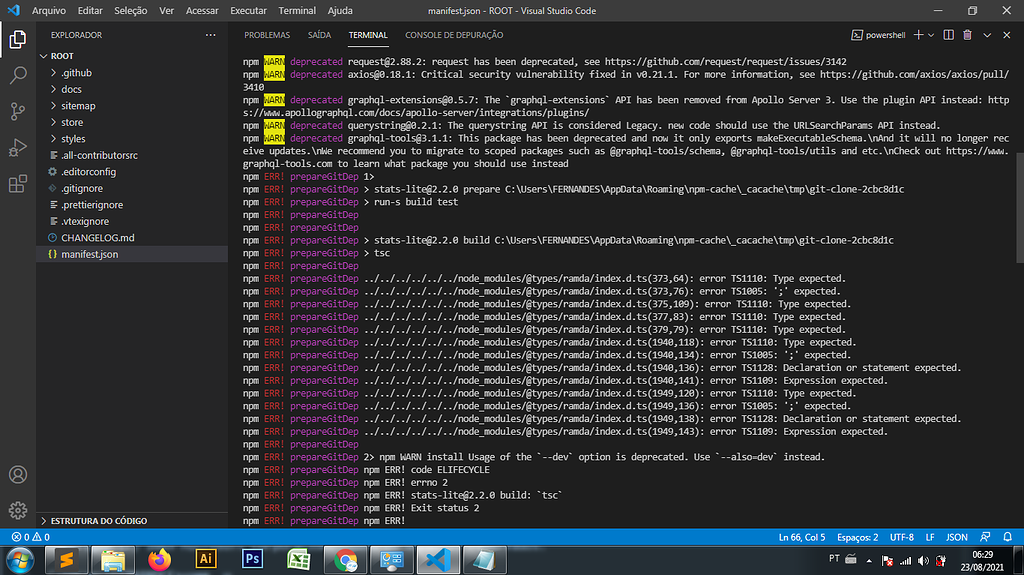Select the powershell terminal label
Viewport: 1024px width, 575px height.
(x=878, y=35)
